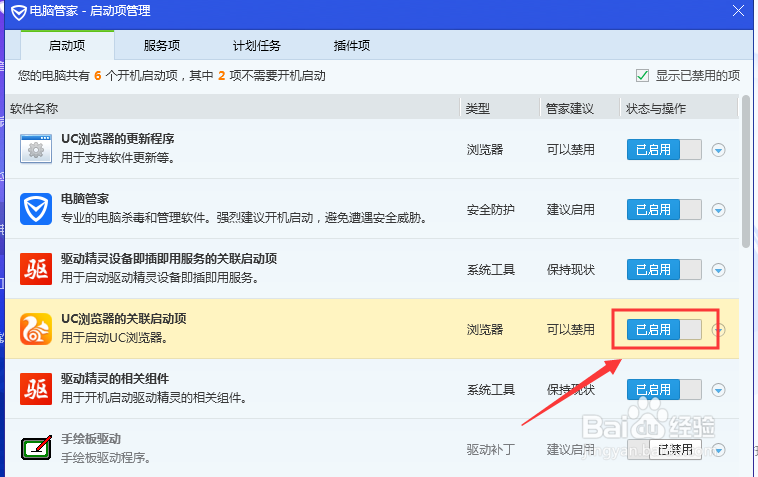Open dropdown arrow for UC浏览器的关联启动项
758x477 pixels.
tap(718, 330)
